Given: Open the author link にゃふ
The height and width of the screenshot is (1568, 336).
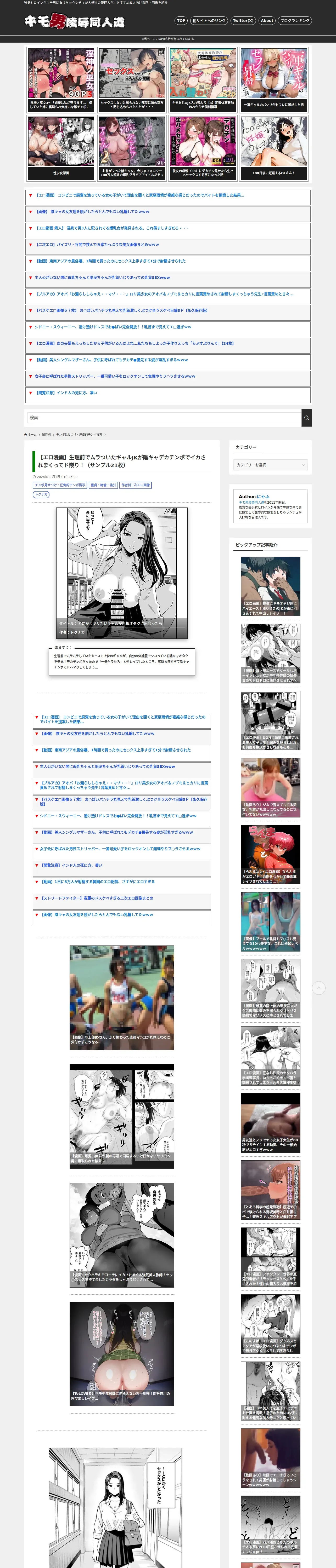Looking at the screenshot, I should click(264, 497).
